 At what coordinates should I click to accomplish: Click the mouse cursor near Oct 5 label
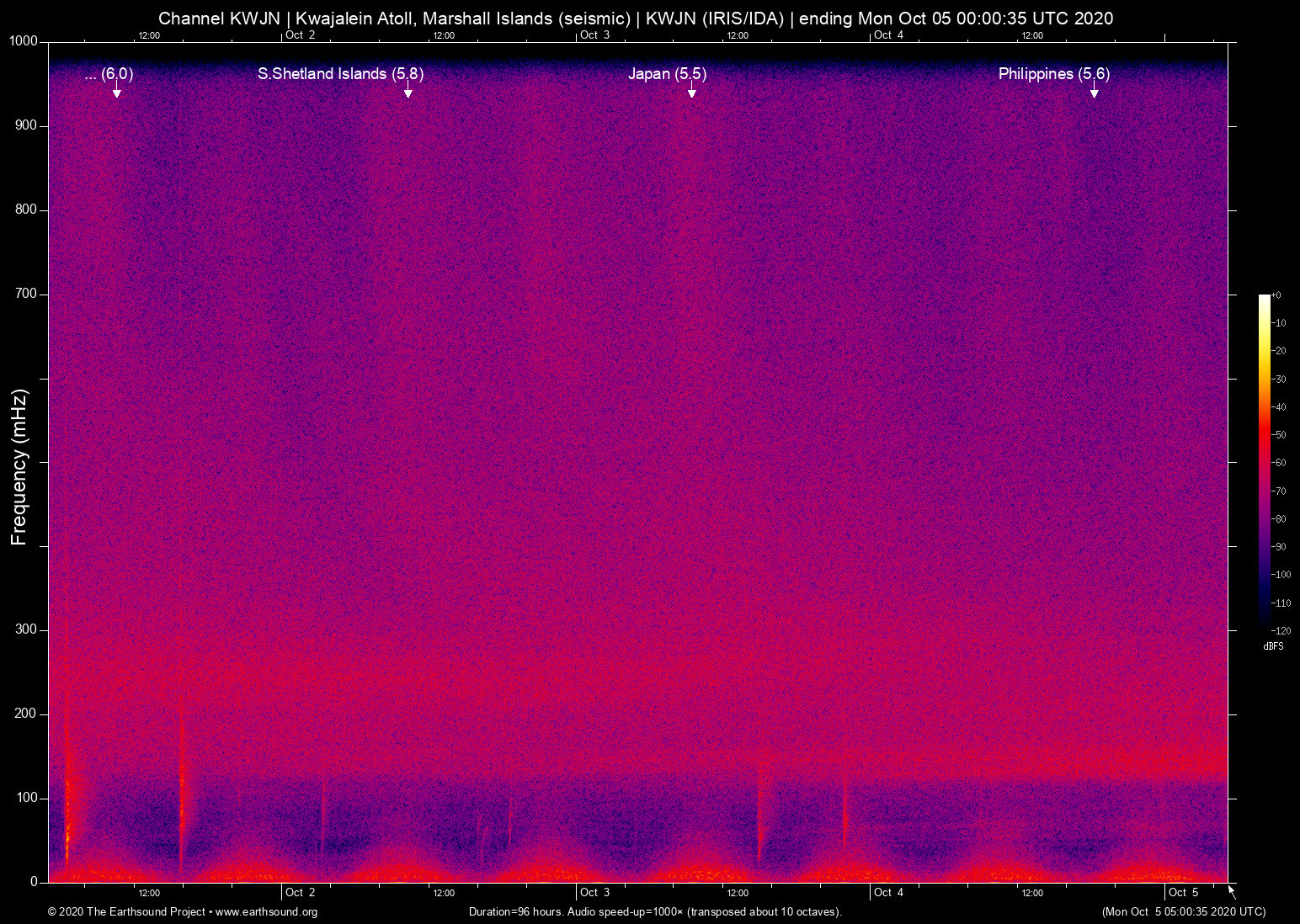pyautogui.click(x=1229, y=890)
